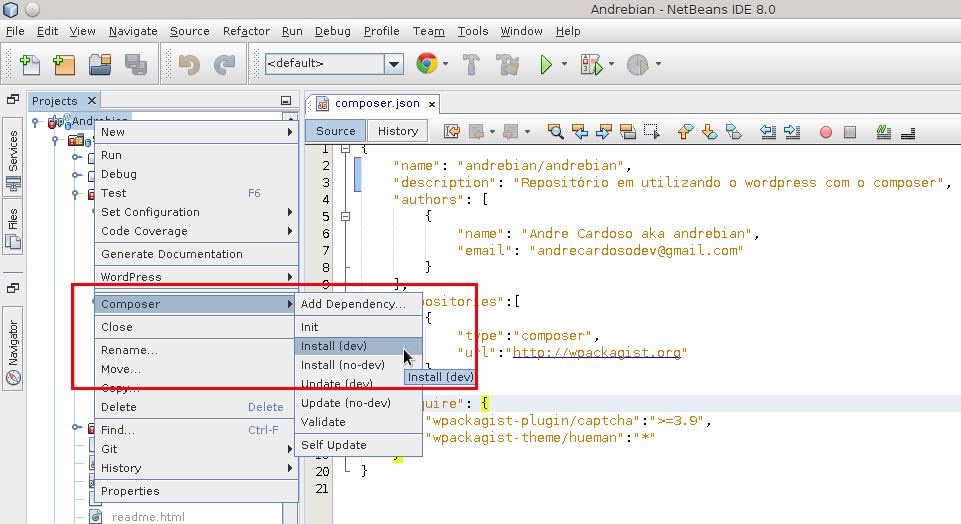
Task: Open the wpackagist.org URL link
Action: click(x=596, y=352)
